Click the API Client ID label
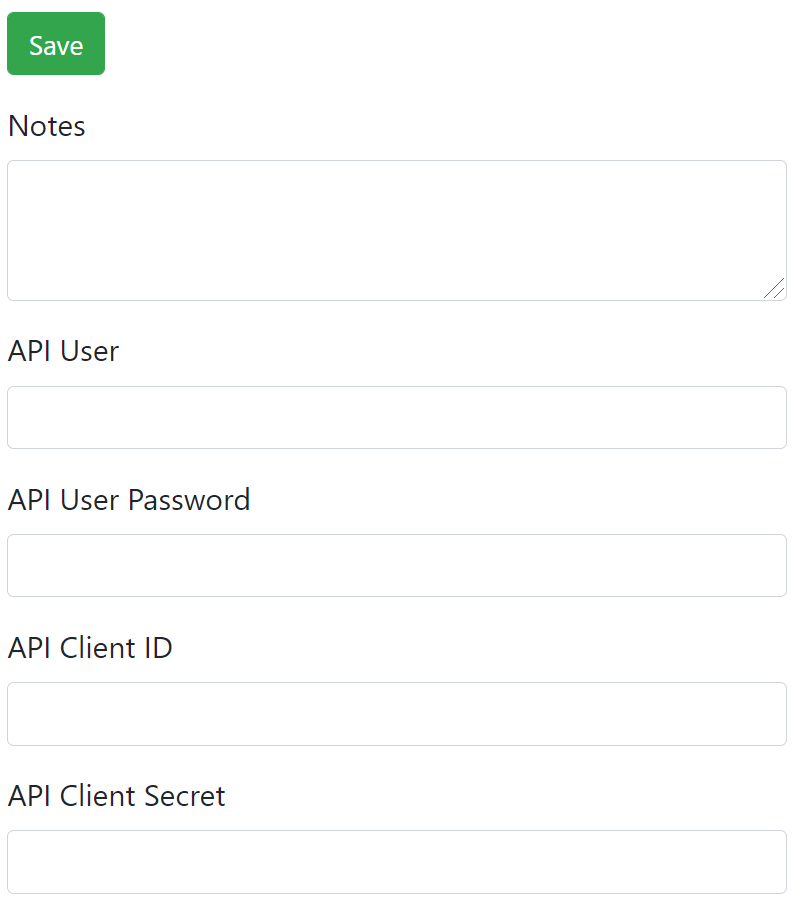 click(x=90, y=648)
